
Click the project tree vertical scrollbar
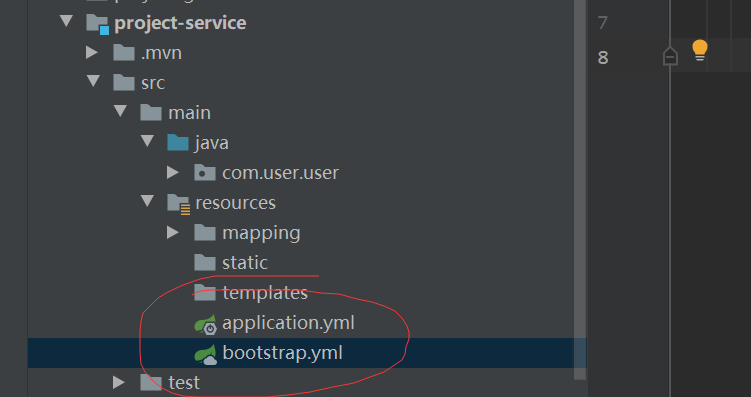click(580, 189)
